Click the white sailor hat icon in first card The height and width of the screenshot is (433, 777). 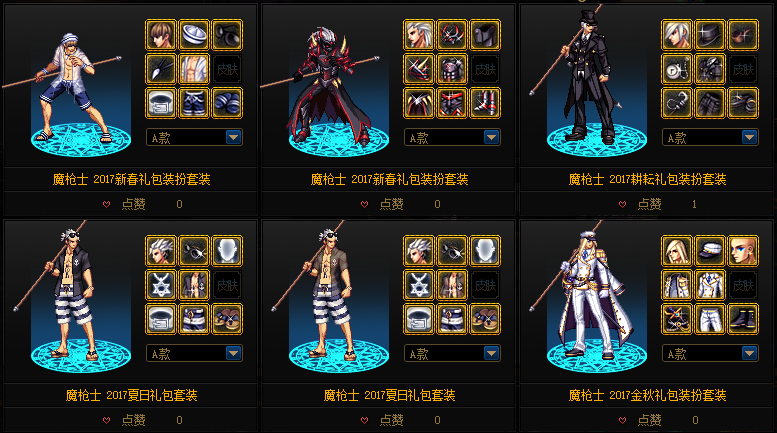click(194, 35)
